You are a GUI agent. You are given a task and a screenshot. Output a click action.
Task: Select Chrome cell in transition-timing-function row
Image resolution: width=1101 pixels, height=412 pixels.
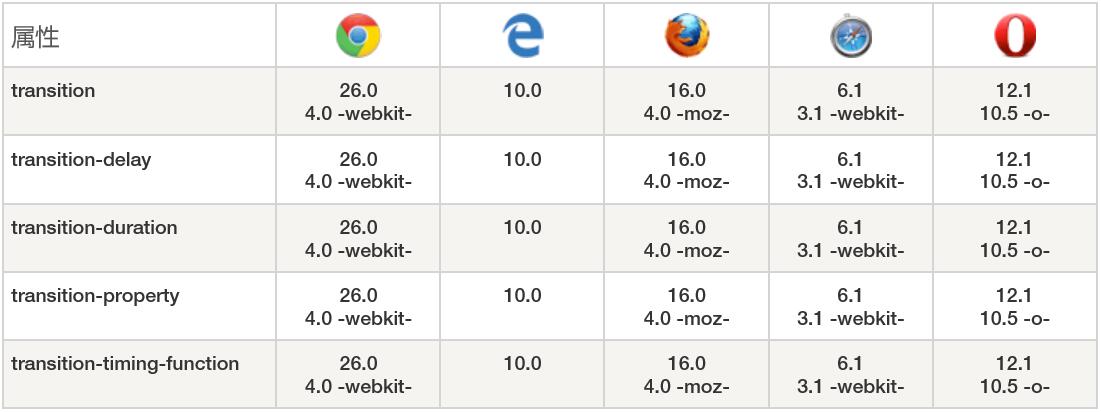[x=358, y=374]
